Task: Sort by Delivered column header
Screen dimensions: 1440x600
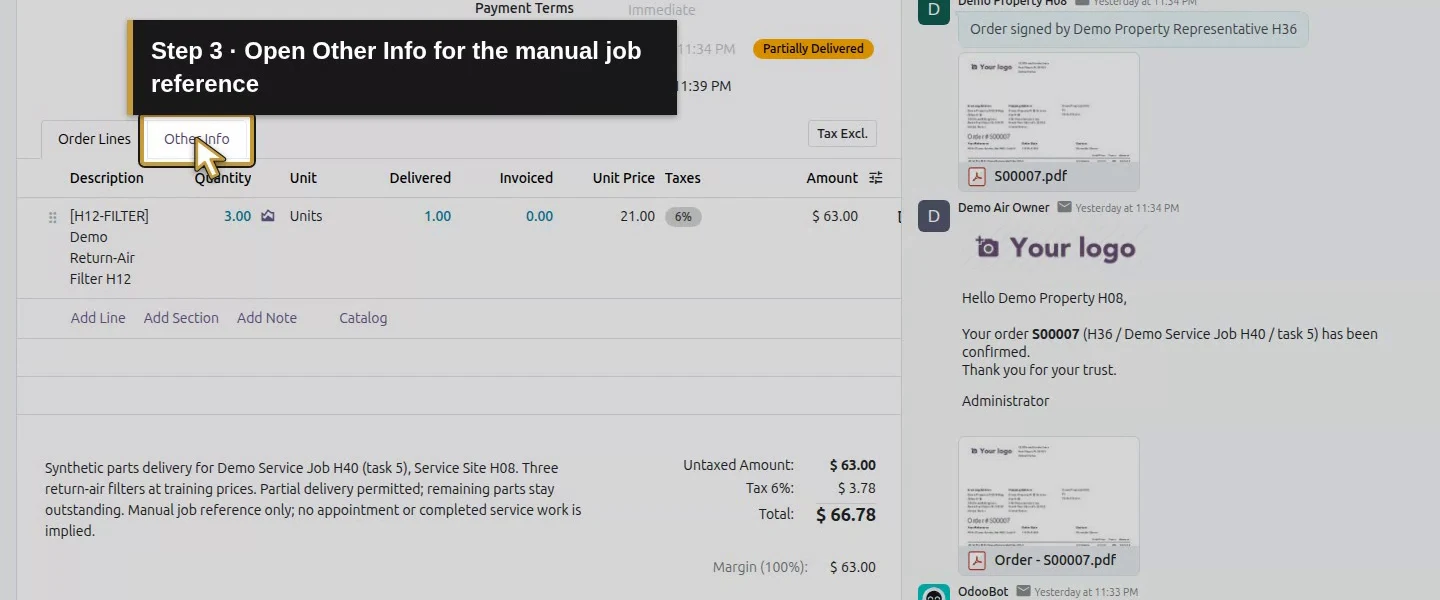Action: 420,178
